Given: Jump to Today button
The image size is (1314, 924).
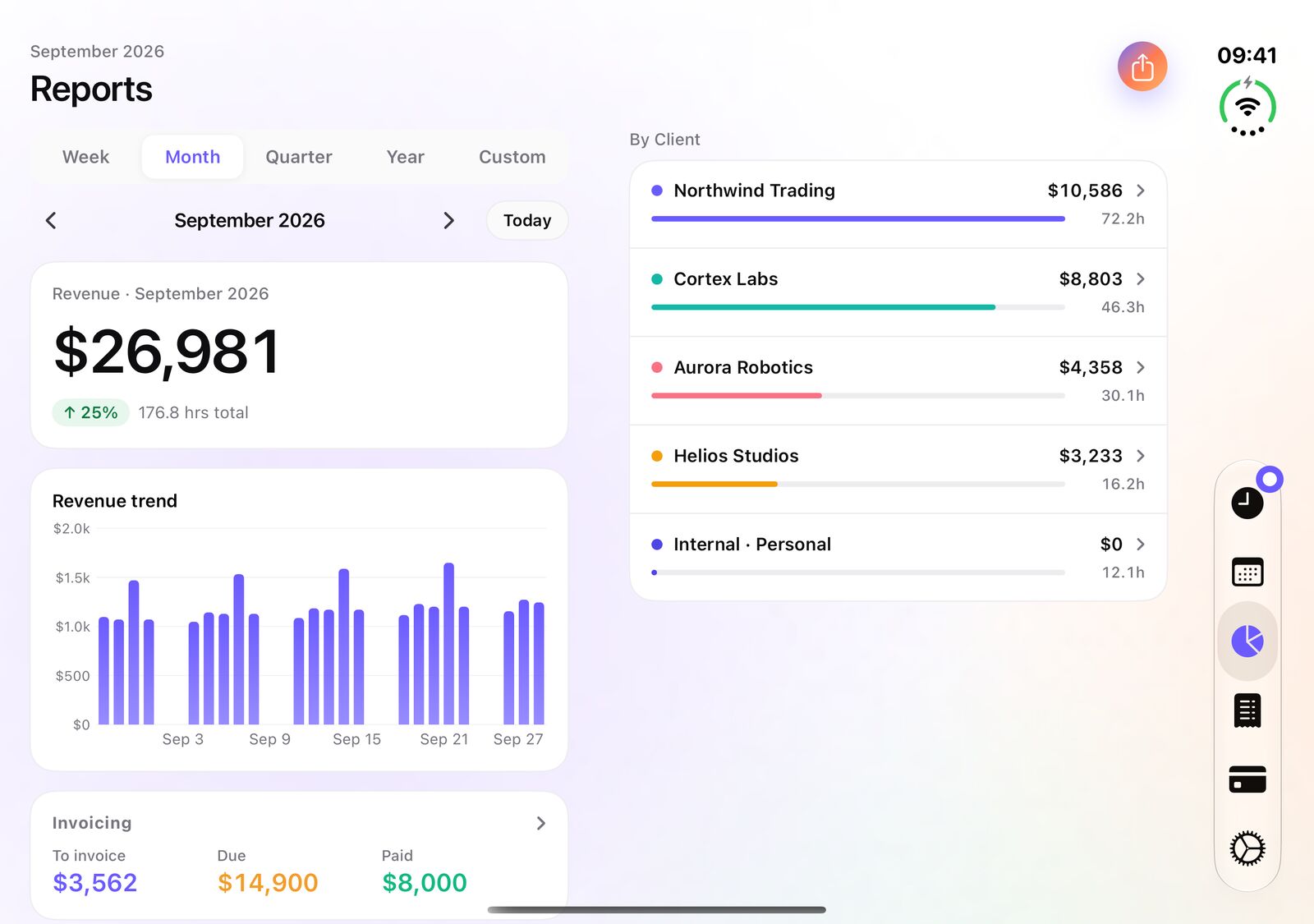Looking at the screenshot, I should tap(527, 220).
